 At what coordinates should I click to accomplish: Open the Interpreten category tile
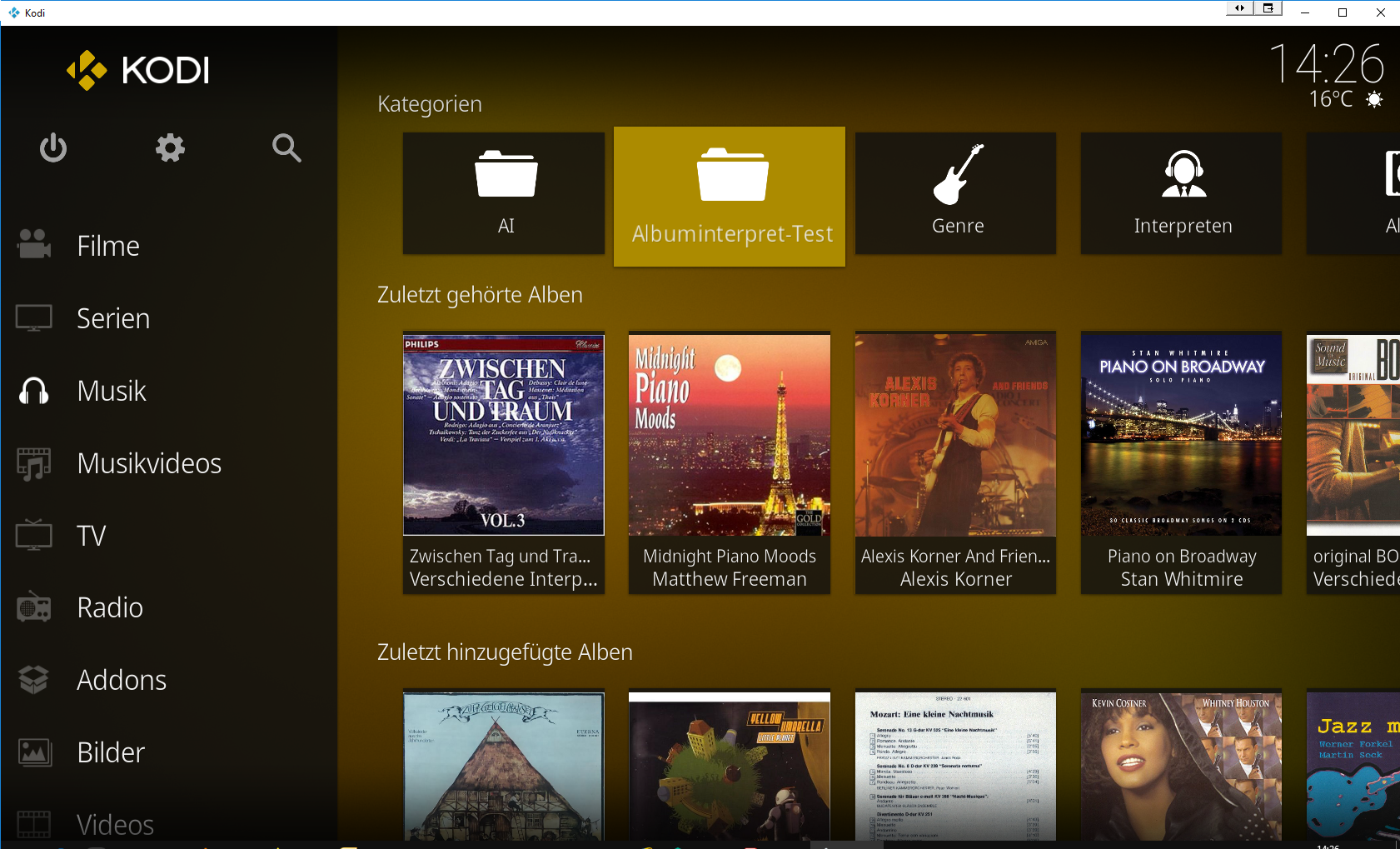pyautogui.click(x=1181, y=193)
